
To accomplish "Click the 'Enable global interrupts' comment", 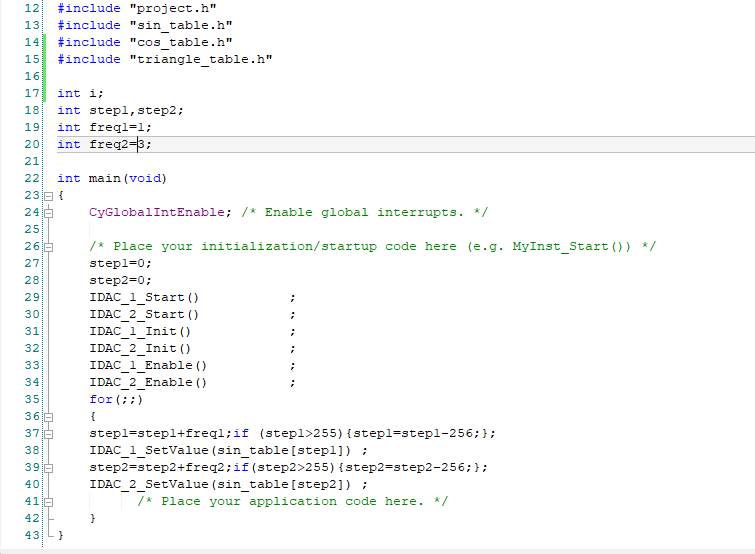I will (x=364, y=212).
